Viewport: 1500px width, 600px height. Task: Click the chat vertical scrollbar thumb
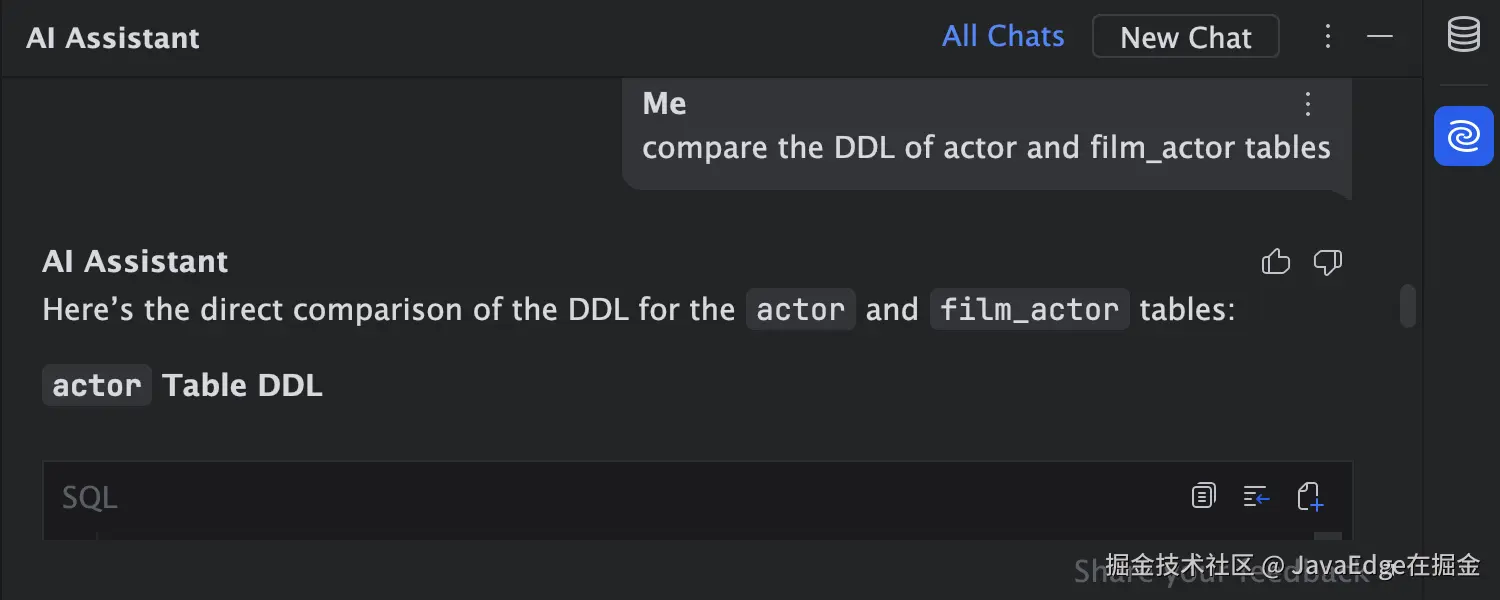pos(1408,306)
